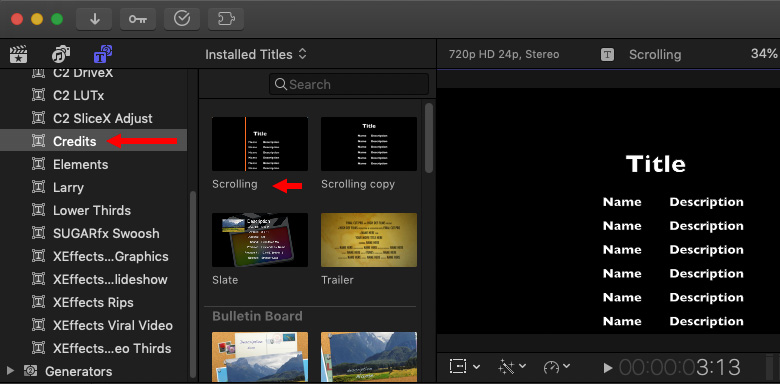Click the title icon beside XEffects Viral Video
The height and width of the screenshot is (384, 780).
[38, 325]
